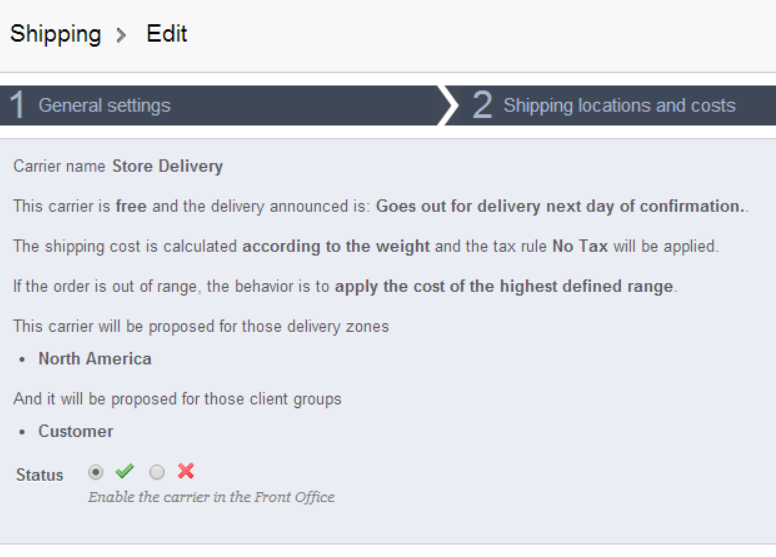Screen dimensions: 776x557
Task: Click the highest defined range behavior text
Action: [504, 286]
